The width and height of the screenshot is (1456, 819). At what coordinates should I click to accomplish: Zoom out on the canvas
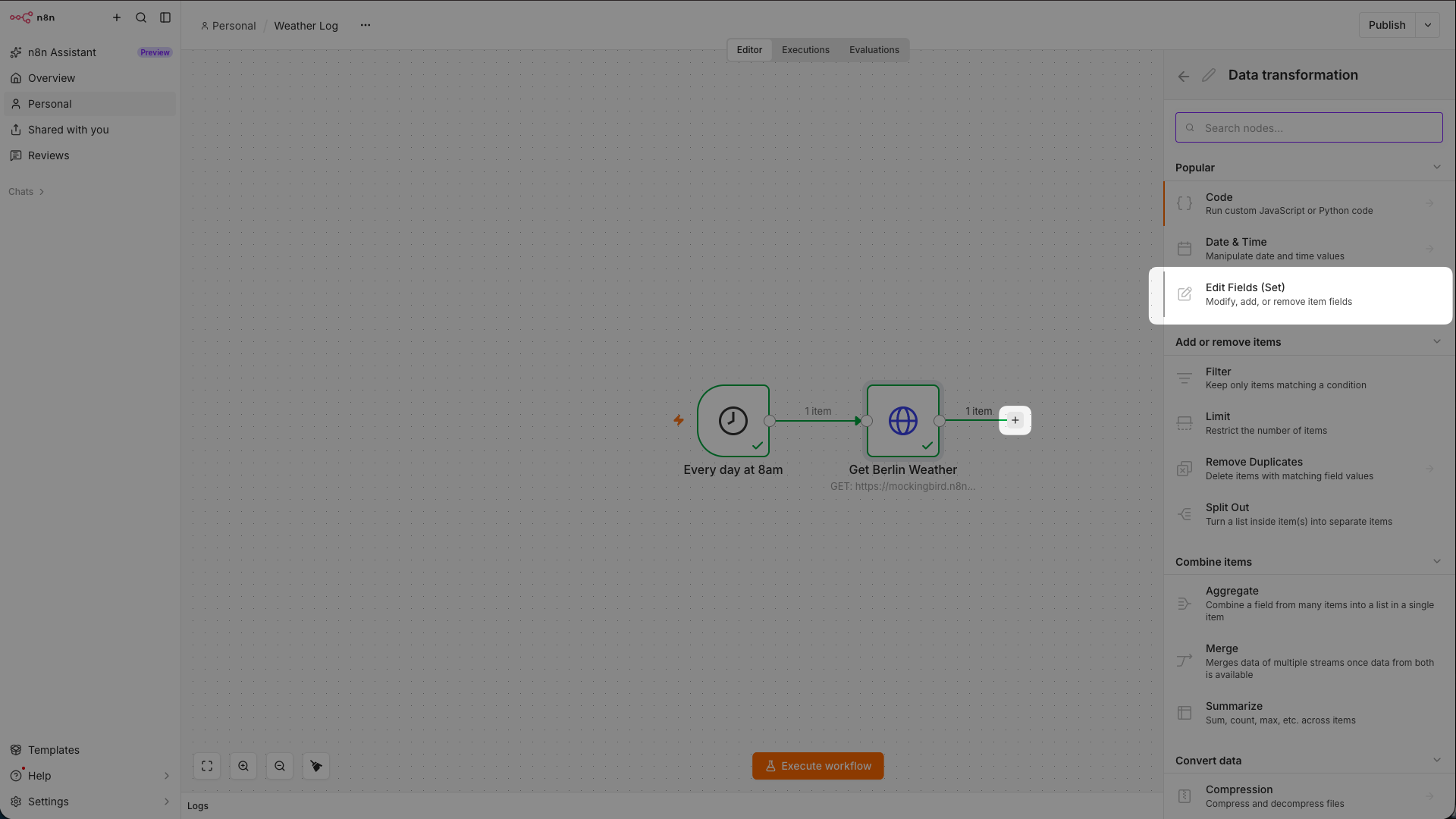coord(280,766)
